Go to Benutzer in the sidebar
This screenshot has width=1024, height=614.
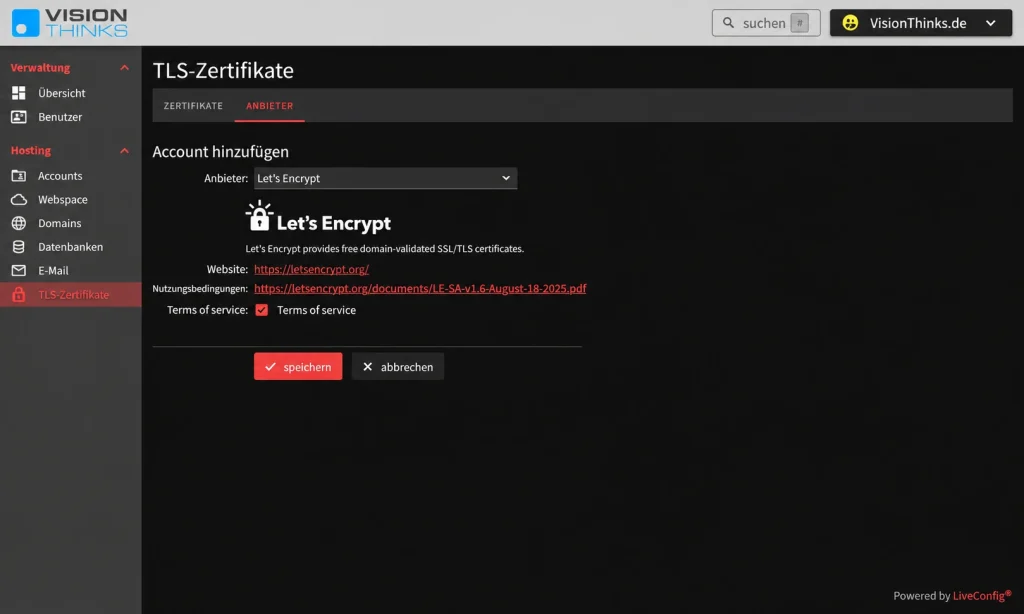(71, 117)
